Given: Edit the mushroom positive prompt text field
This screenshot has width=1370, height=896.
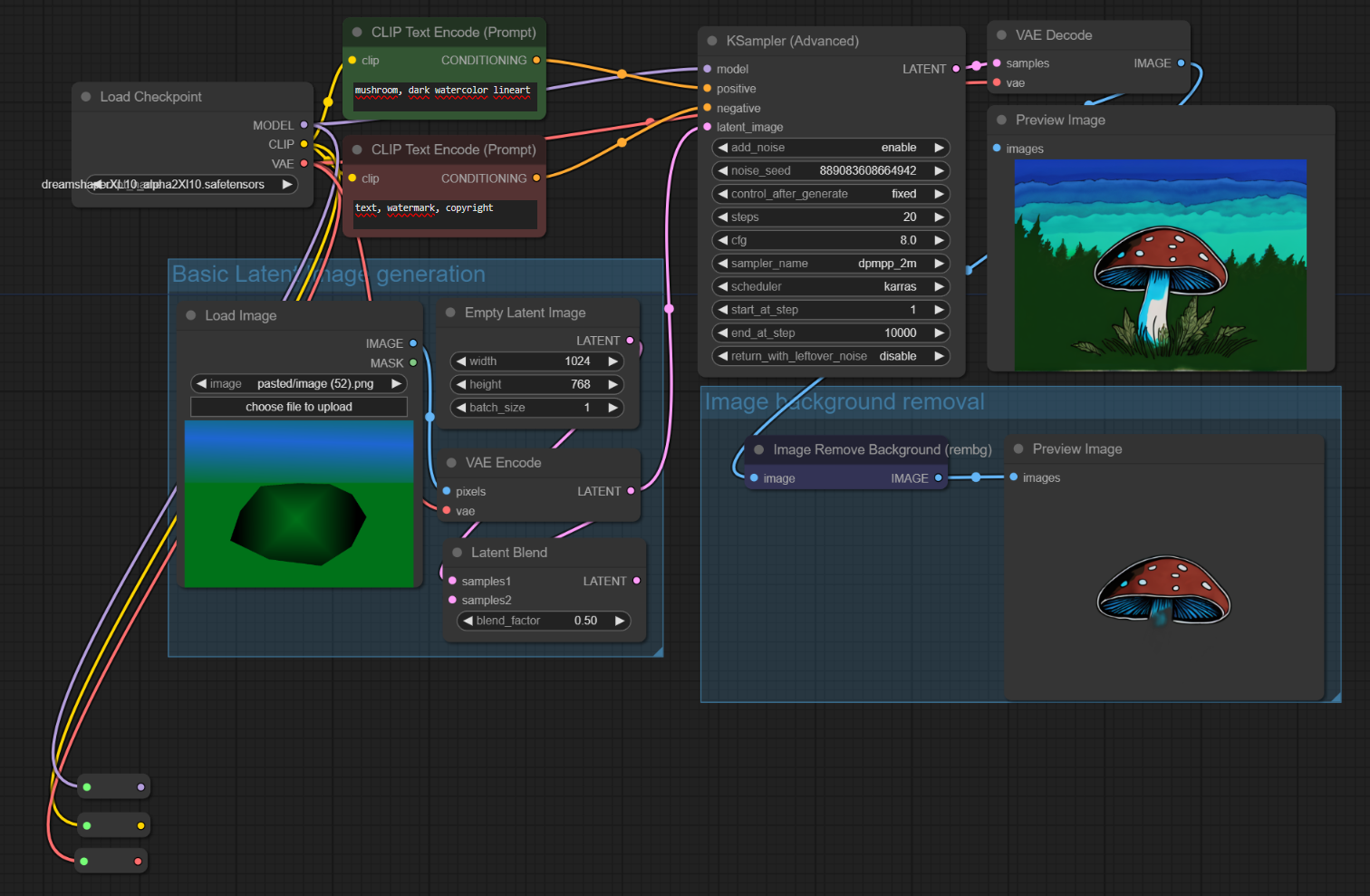Looking at the screenshot, I should (x=445, y=95).
